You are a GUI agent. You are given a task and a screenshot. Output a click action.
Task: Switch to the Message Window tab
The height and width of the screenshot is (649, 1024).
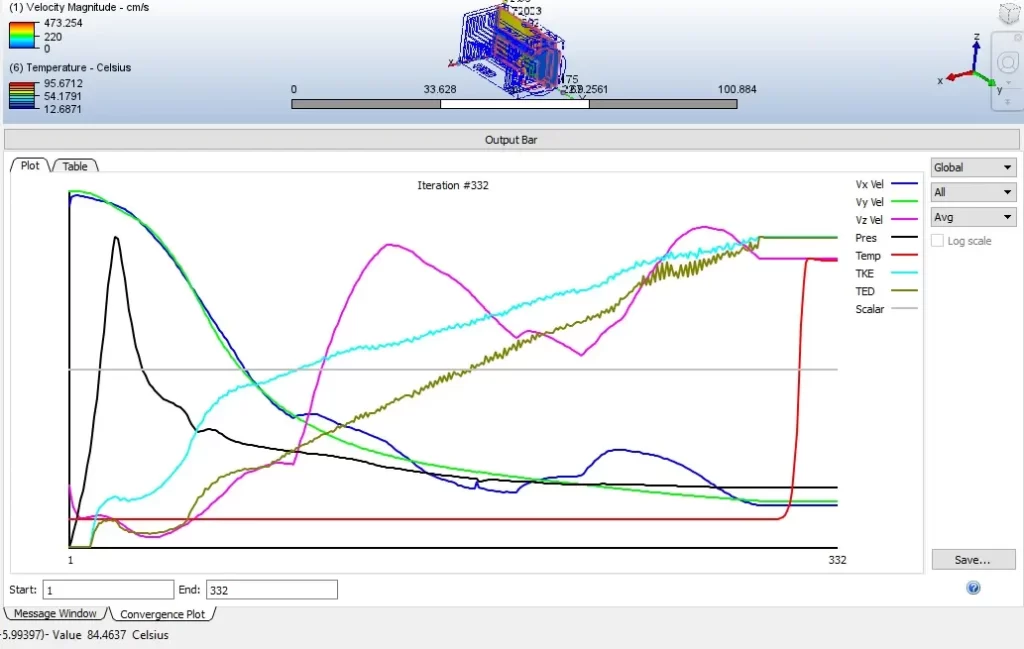[55, 614]
